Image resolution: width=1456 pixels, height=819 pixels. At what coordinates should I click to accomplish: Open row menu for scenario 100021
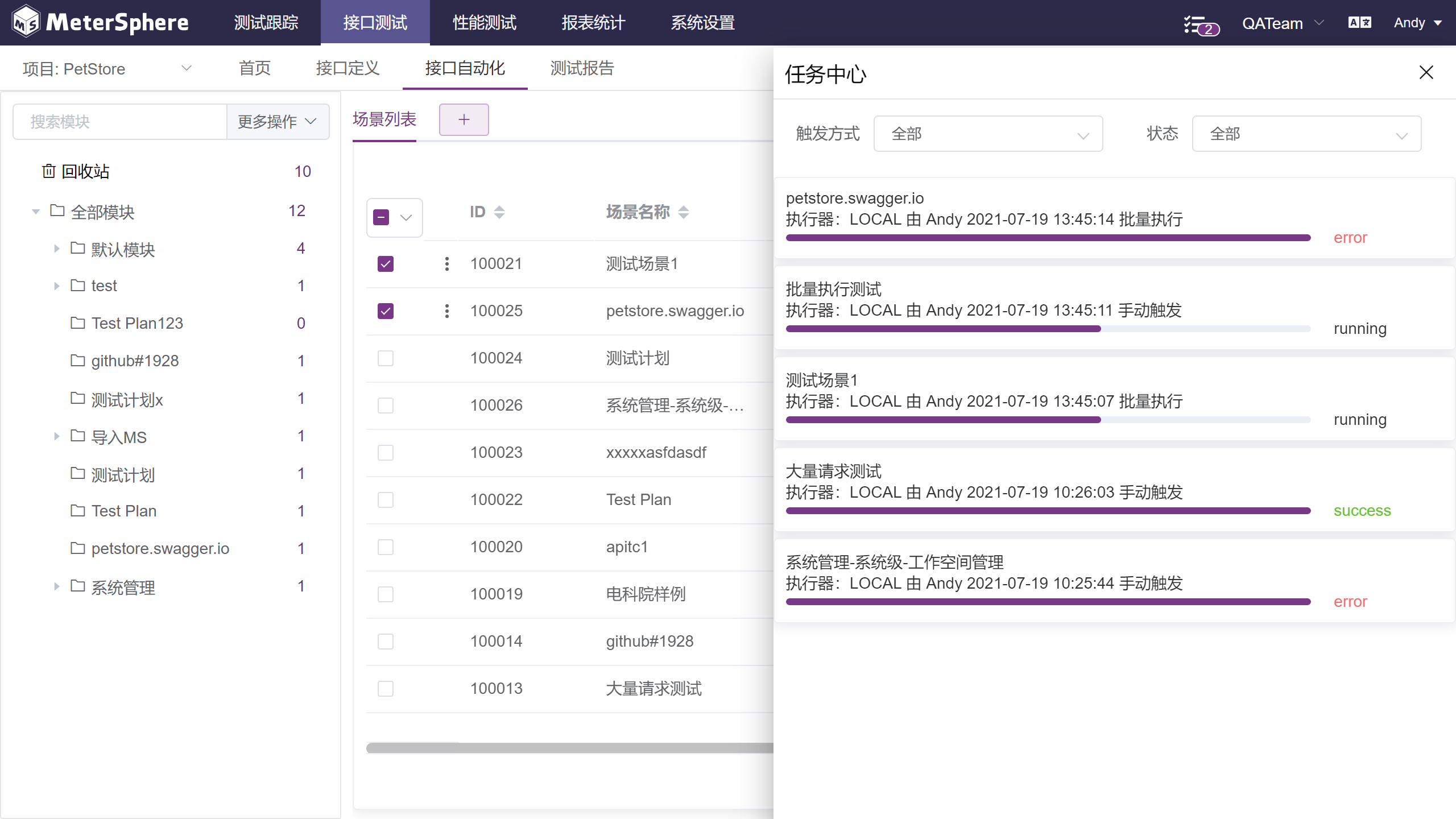tap(447, 264)
